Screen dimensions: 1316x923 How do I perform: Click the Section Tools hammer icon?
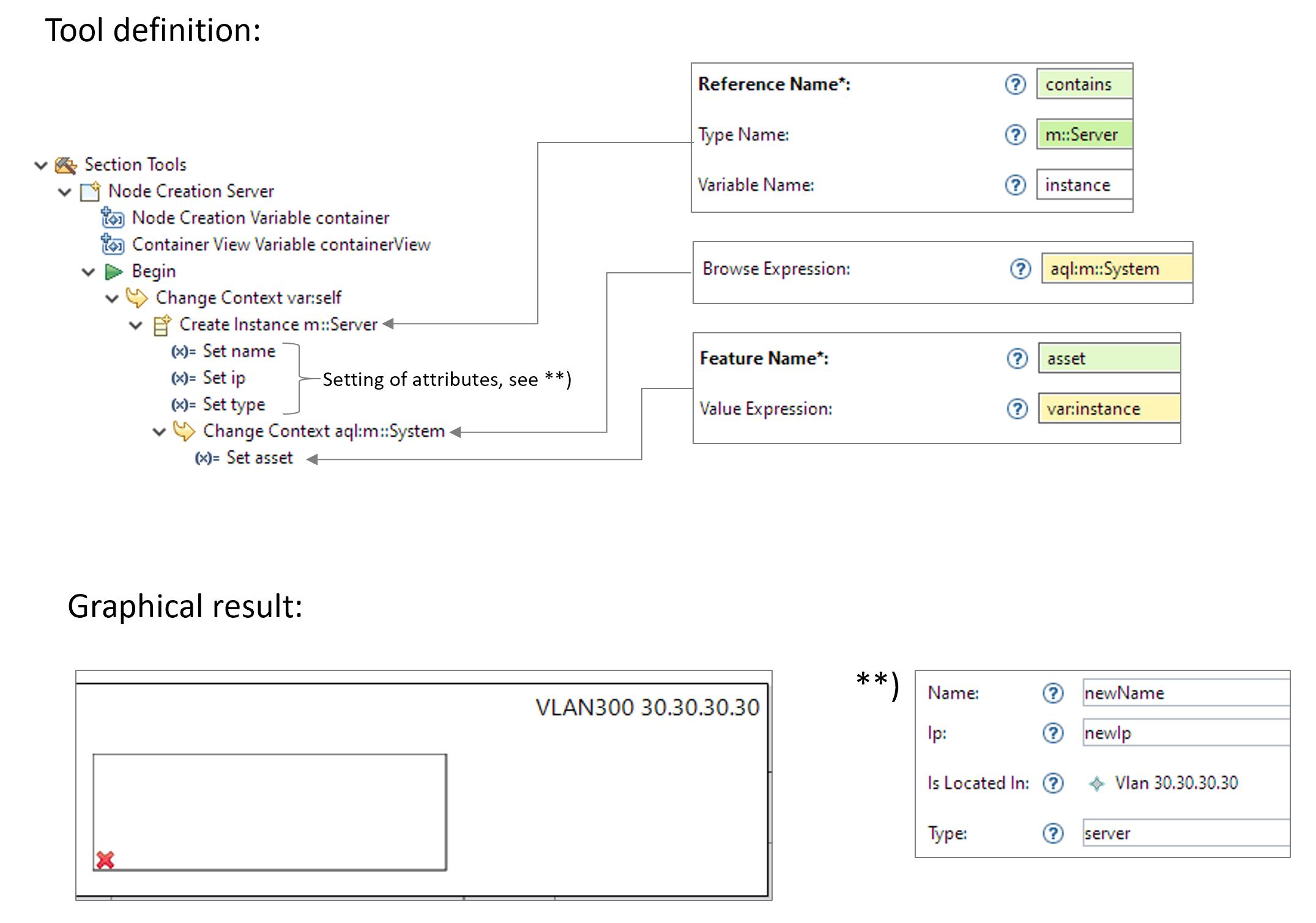pyautogui.click(x=65, y=165)
